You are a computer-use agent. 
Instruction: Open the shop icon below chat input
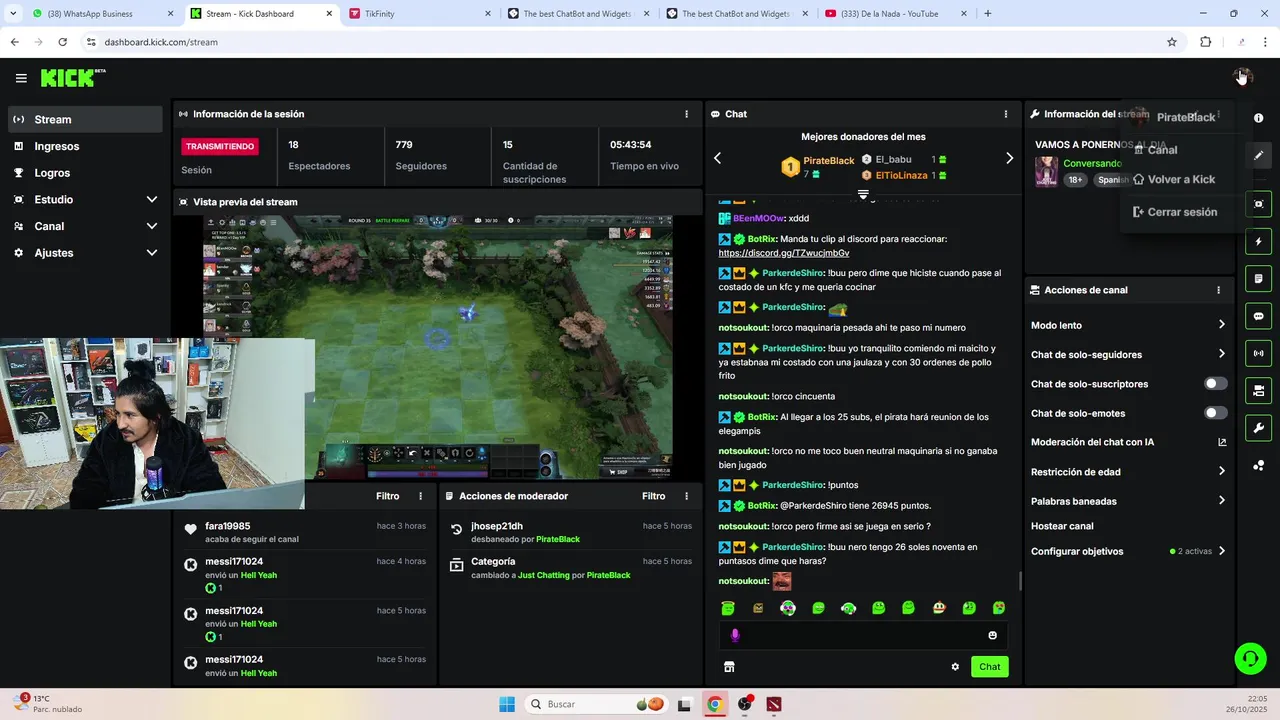(729, 667)
